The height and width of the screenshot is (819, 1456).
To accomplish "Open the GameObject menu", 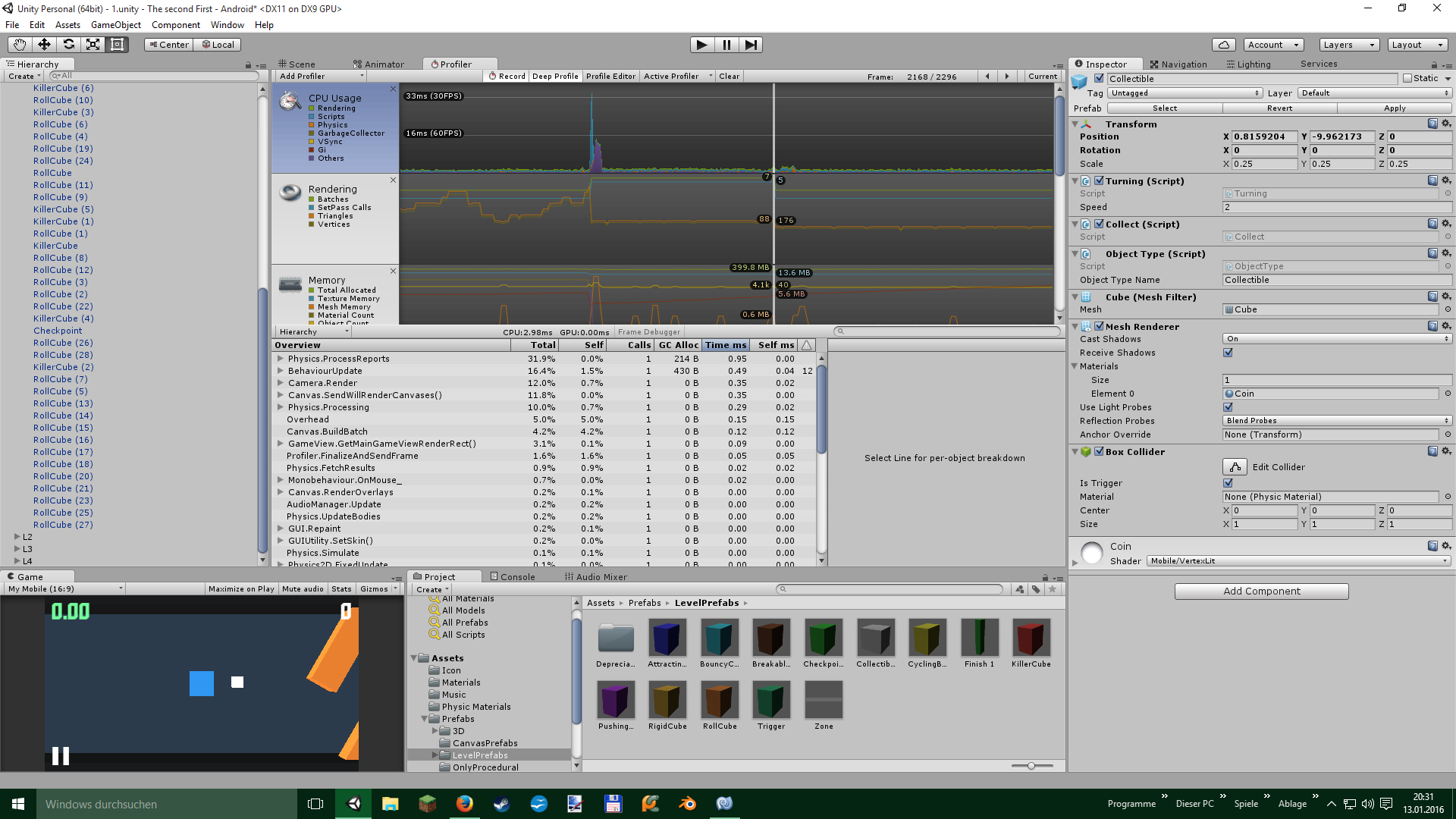I will point(115,24).
